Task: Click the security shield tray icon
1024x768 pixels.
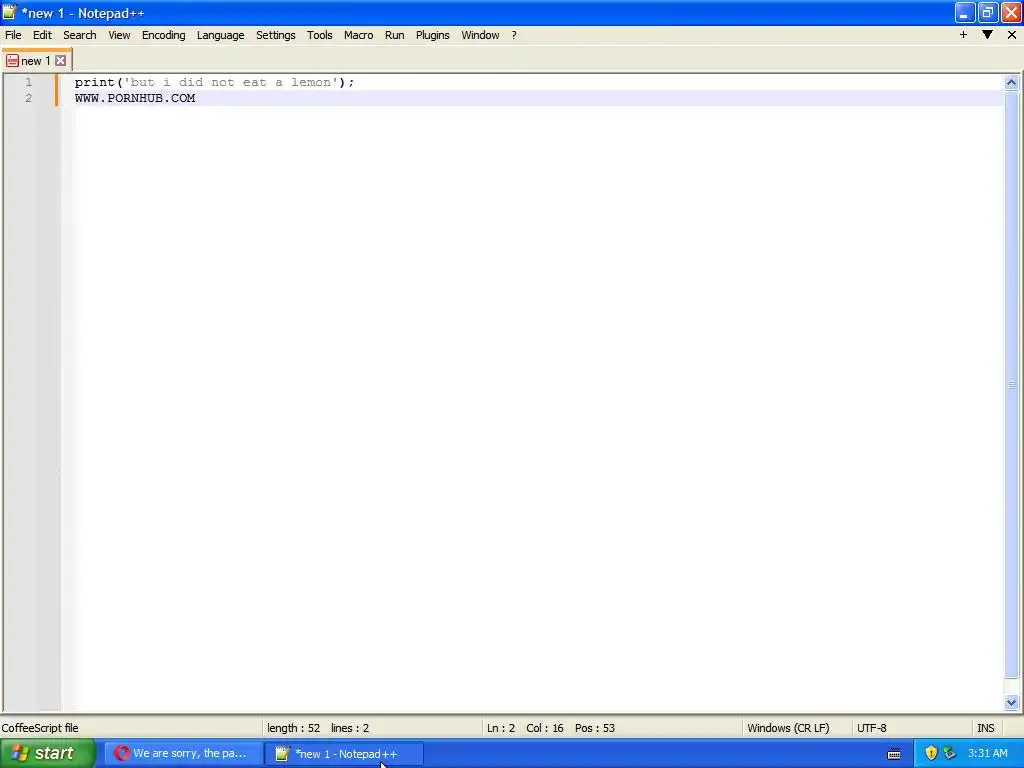Action: click(x=931, y=753)
